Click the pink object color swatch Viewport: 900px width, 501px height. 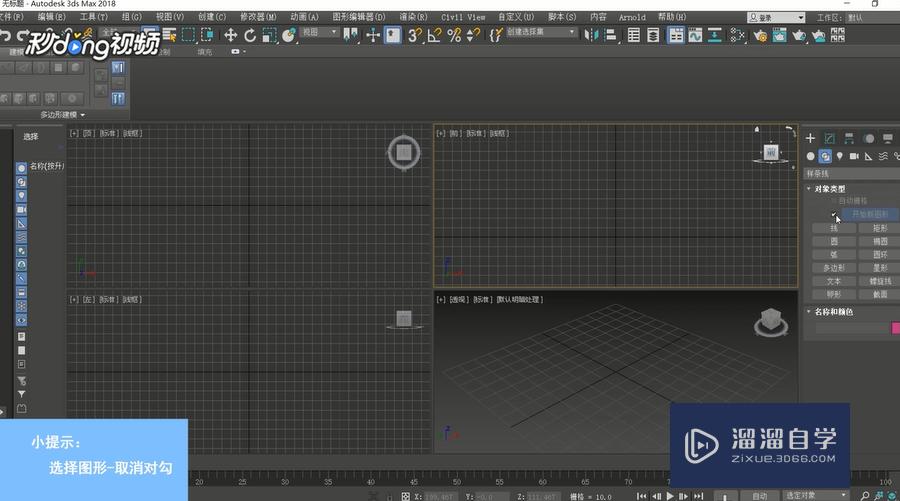tap(895, 328)
